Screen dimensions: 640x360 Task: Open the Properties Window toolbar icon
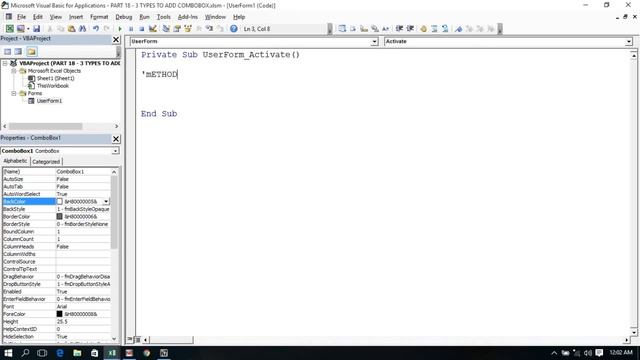(177, 29)
